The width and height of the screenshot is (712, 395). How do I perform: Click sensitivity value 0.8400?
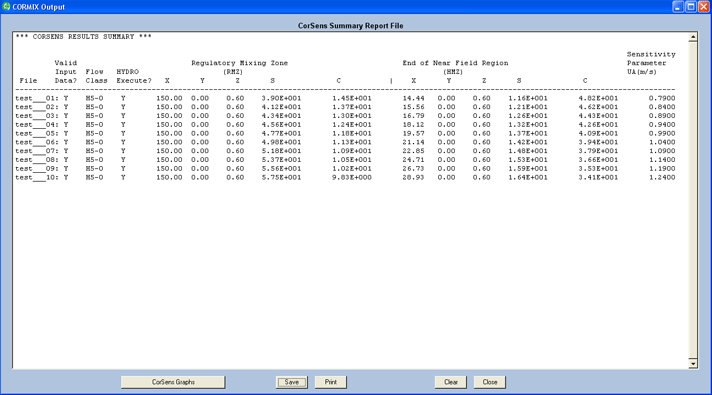pos(662,107)
